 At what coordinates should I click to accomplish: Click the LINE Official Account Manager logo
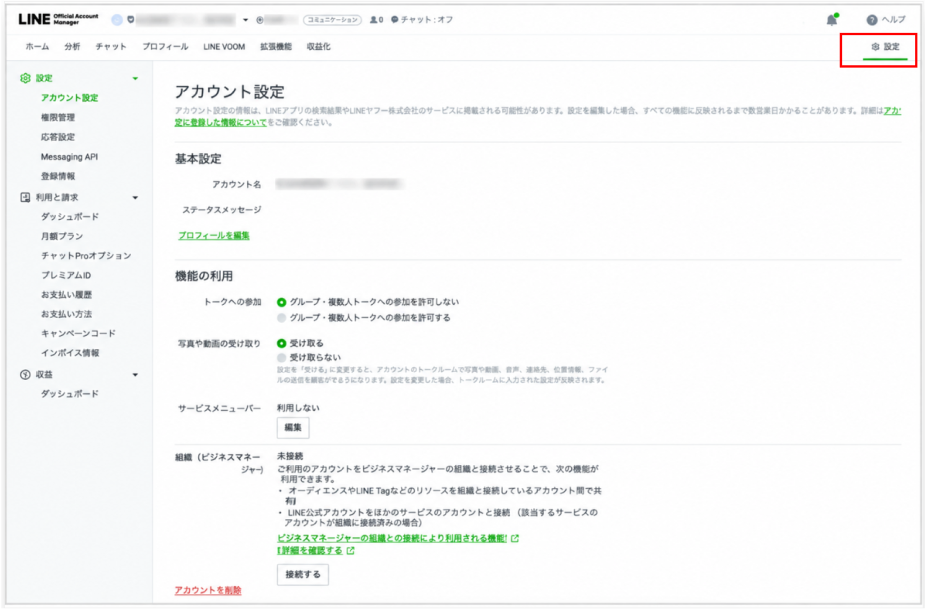[x=58, y=20]
